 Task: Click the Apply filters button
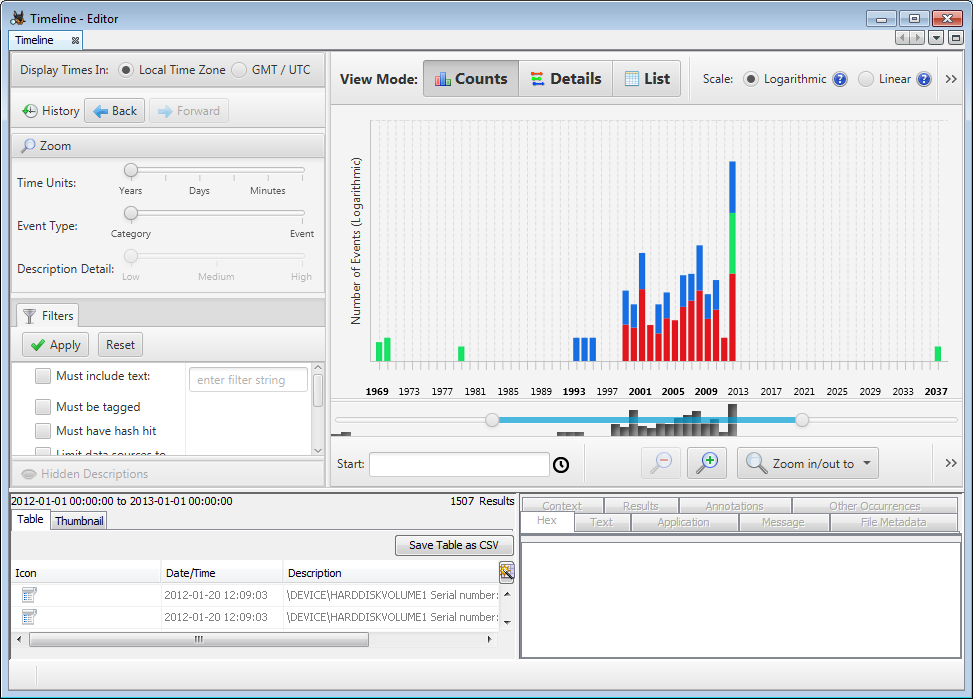55,345
